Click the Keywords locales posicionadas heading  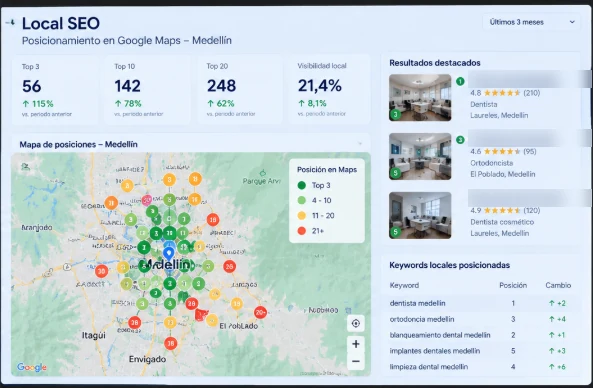[x=450, y=265]
